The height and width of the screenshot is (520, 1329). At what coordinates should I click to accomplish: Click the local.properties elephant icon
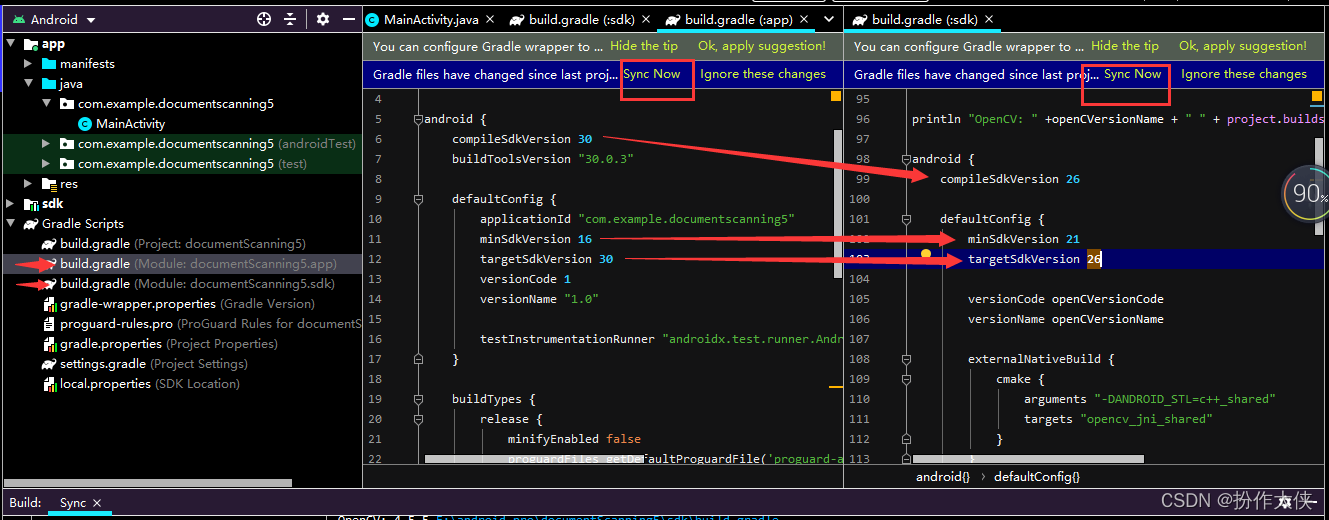49,384
